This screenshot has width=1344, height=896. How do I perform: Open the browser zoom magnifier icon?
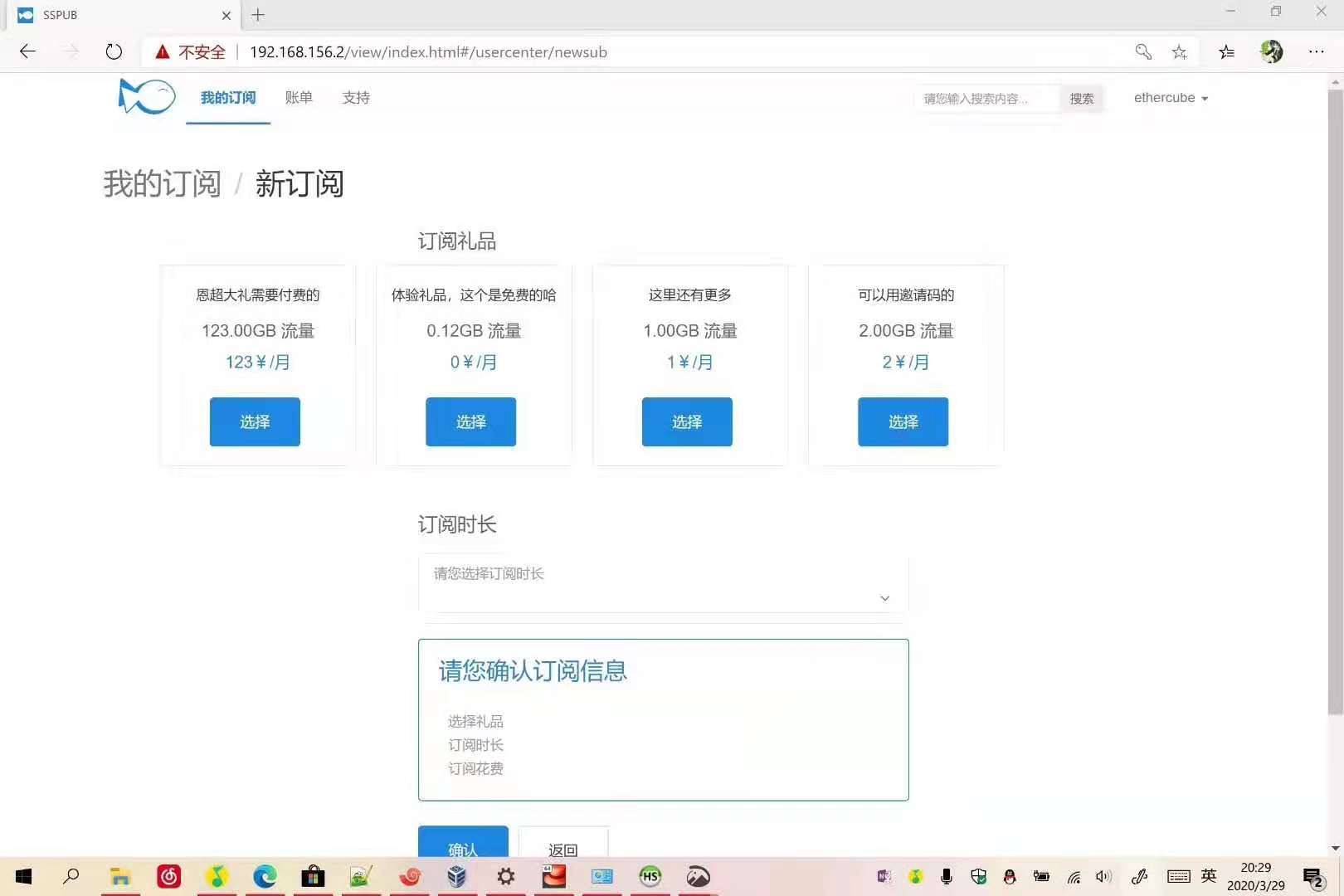pos(1143,52)
